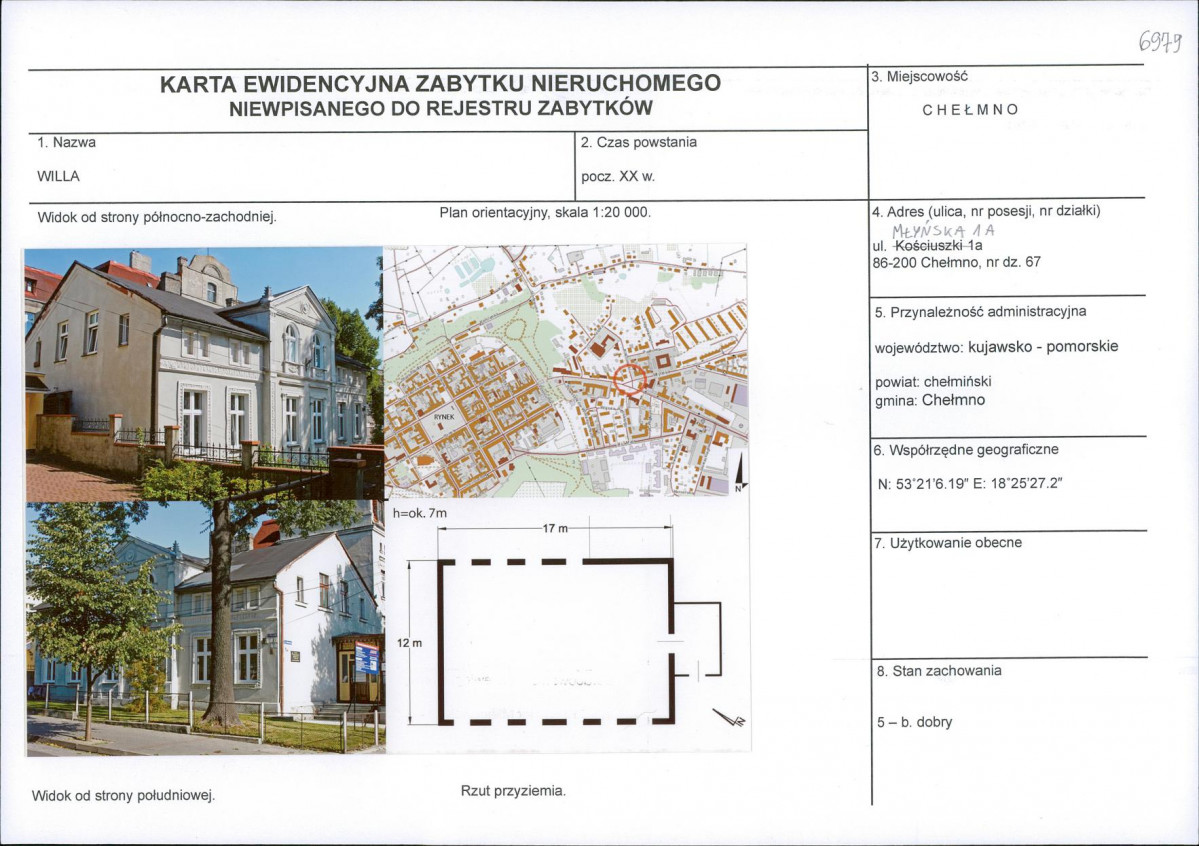Click the orientation plan map image
Screen dimensions: 1199x846
565,371
